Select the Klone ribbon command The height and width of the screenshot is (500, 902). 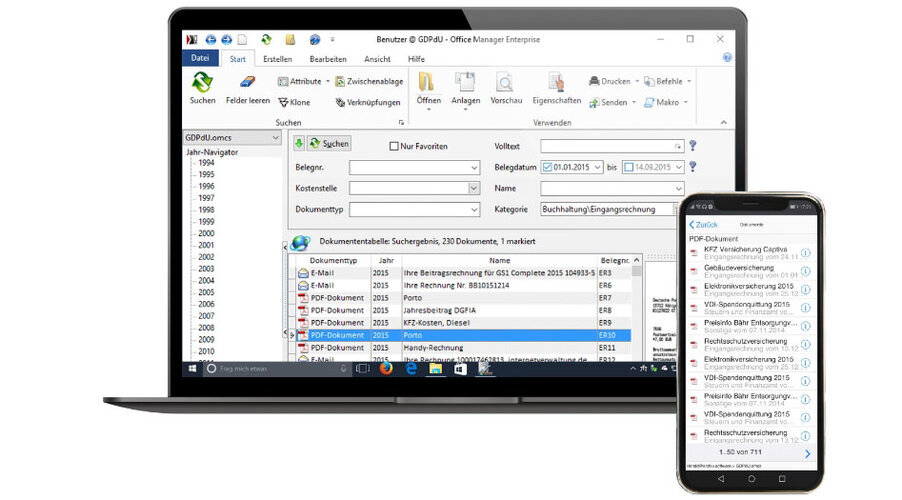click(295, 102)
